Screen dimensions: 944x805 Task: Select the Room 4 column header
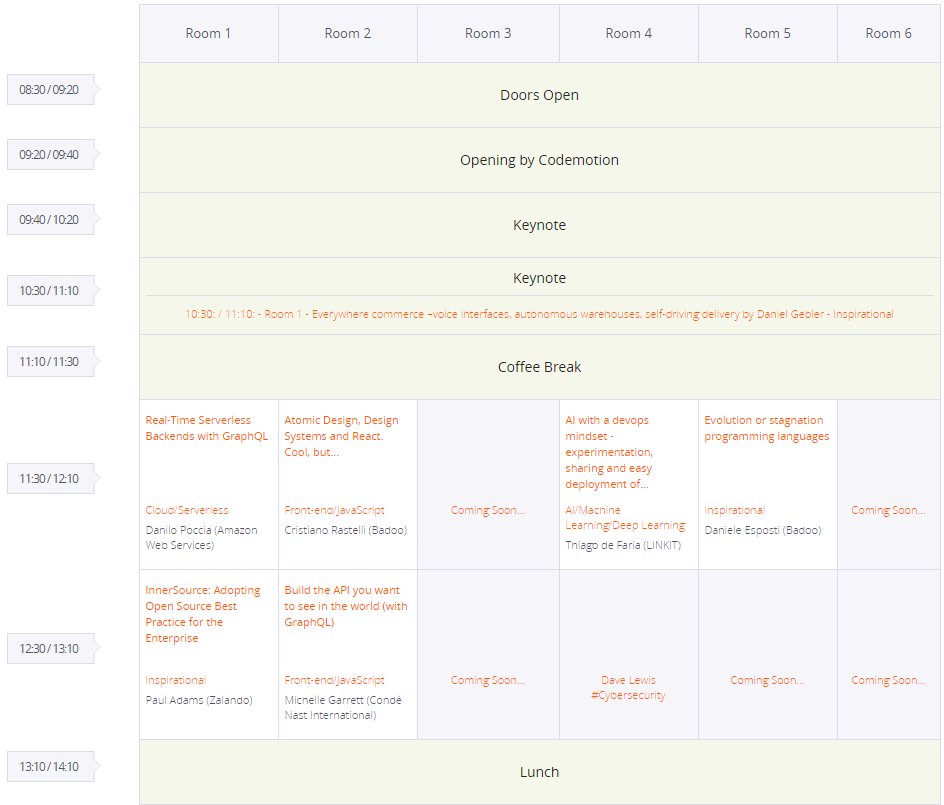(628, 33)
